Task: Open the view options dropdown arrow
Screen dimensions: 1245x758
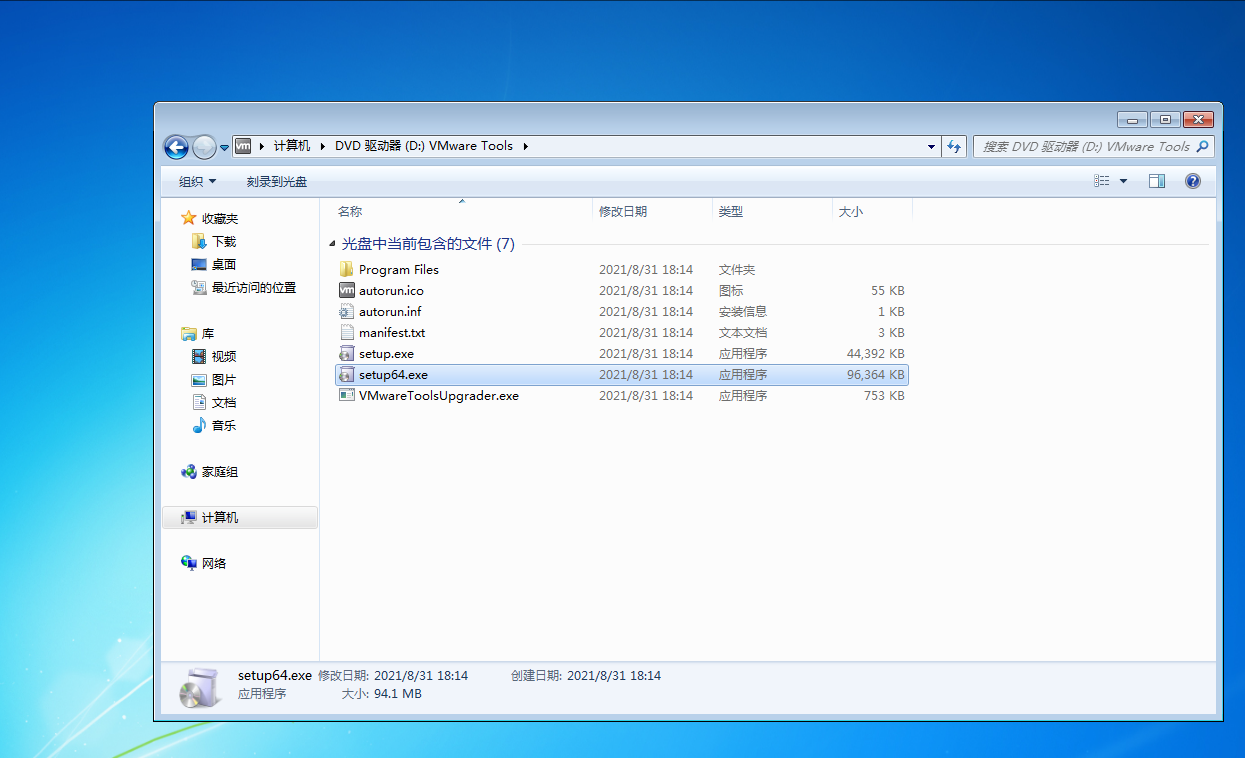Action: pos(1123,181)
